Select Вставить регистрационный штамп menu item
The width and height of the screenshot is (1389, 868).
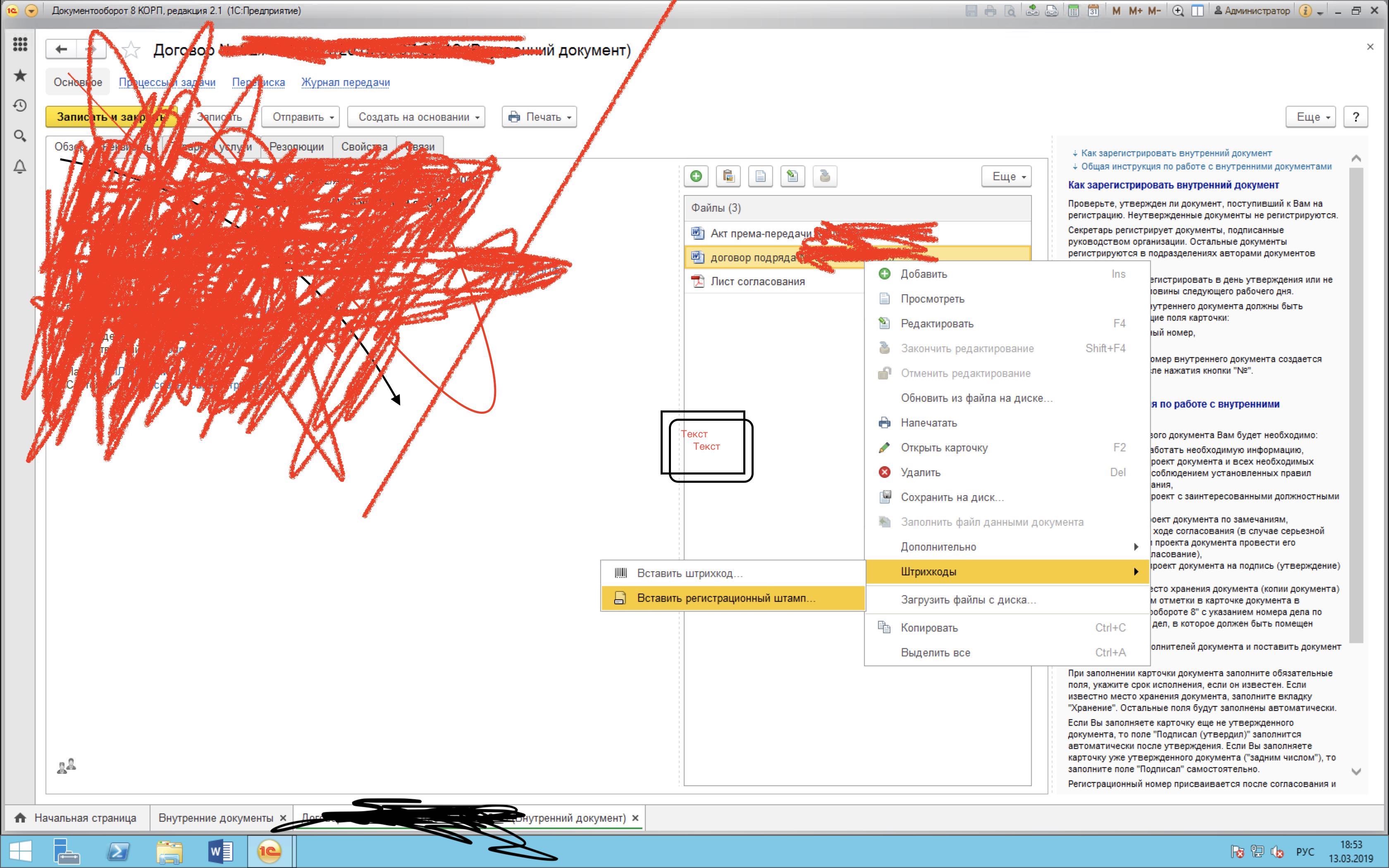pyautogui.click(x=726, y=598)
